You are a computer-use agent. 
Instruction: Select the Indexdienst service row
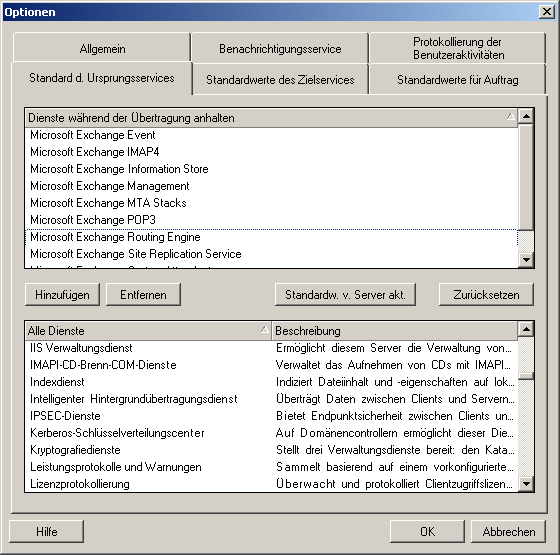click(x=271, y=382)
